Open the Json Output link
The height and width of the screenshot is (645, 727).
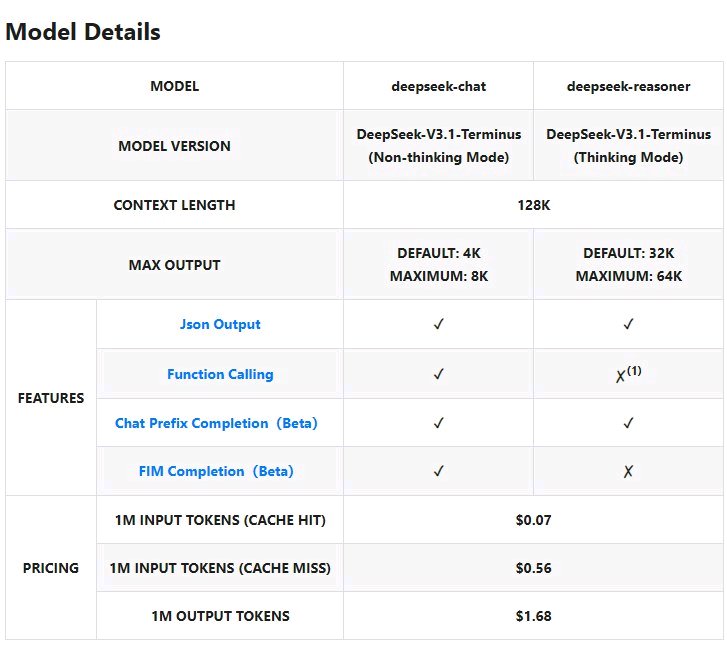220,325
